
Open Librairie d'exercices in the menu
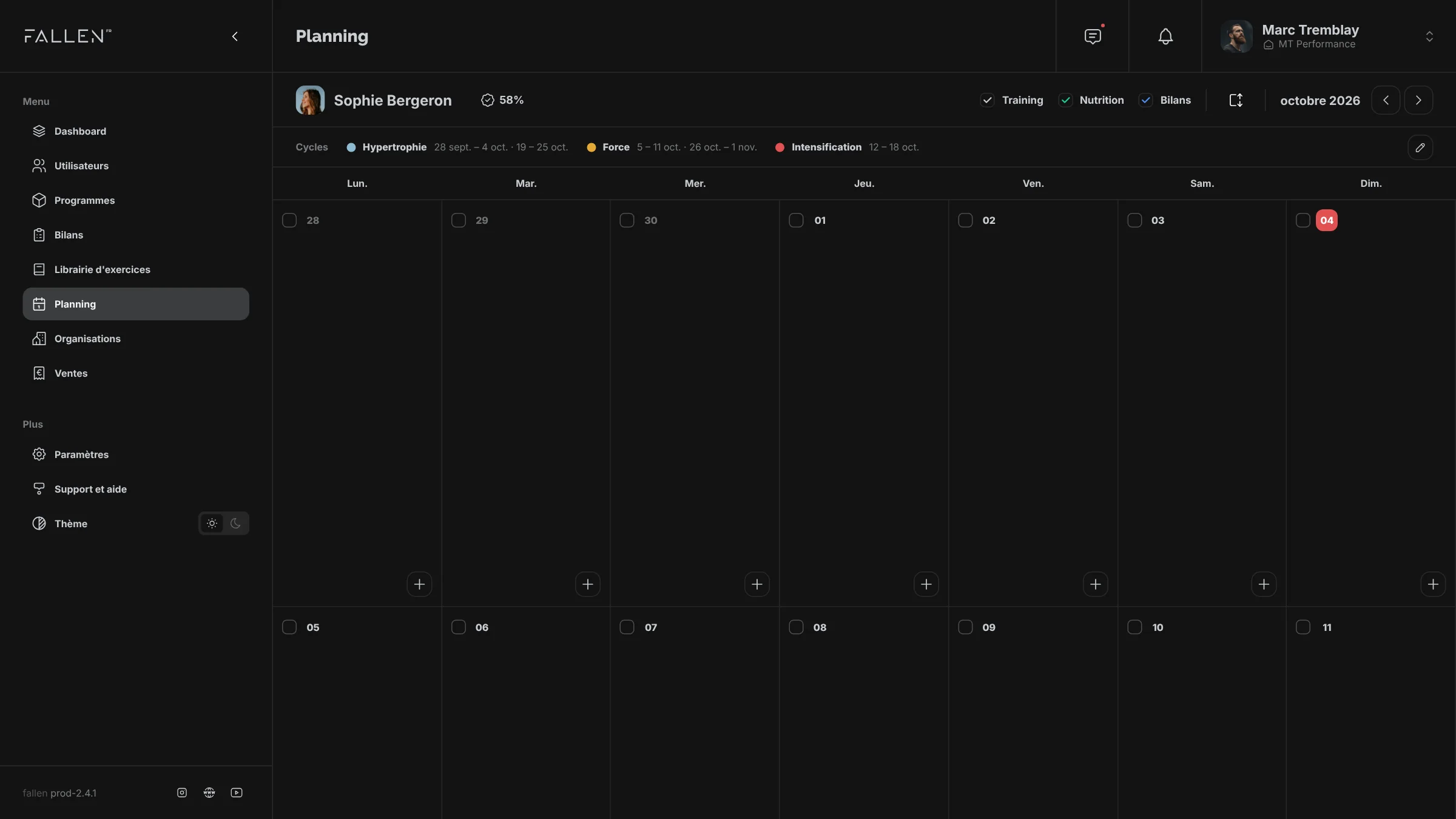click(136, 269)
